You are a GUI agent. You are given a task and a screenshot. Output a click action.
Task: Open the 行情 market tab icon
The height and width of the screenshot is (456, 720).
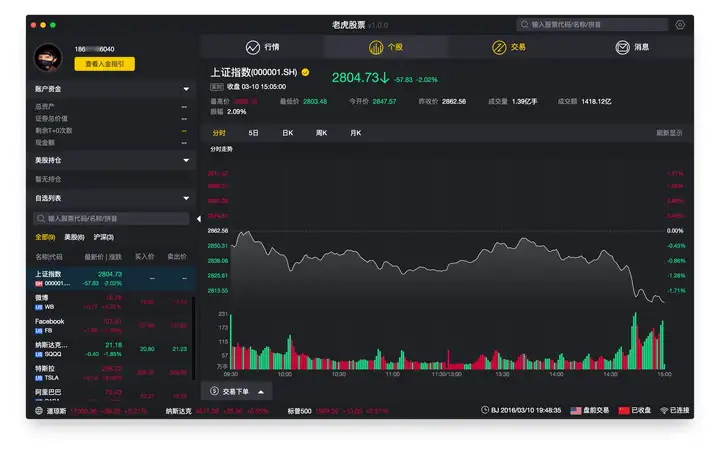click(253, 47)
